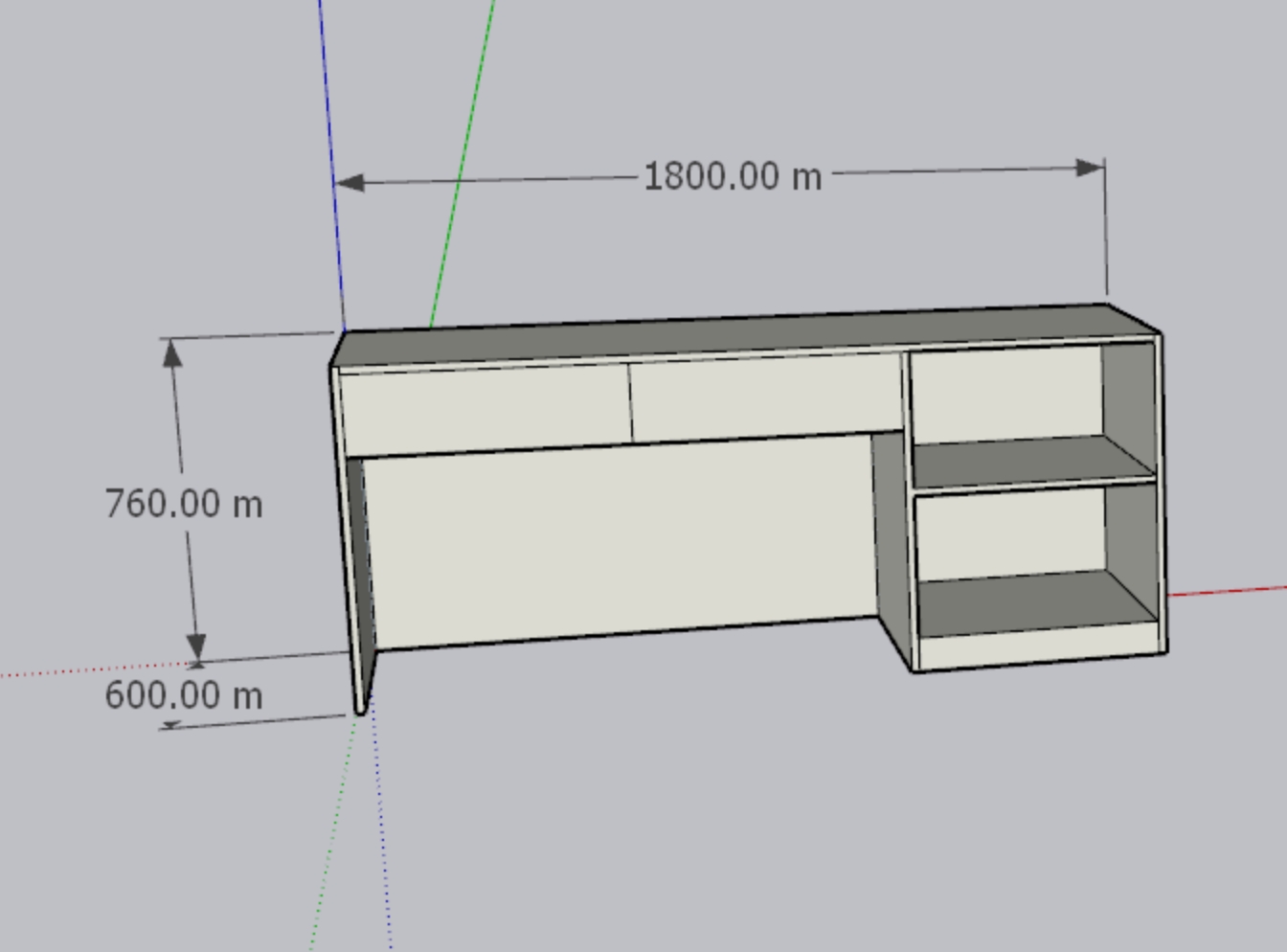The height and width of the screenshot is (952, 1287).
Task: Click the 760.00 m height dimension text
Action: (x=183, y=504)
